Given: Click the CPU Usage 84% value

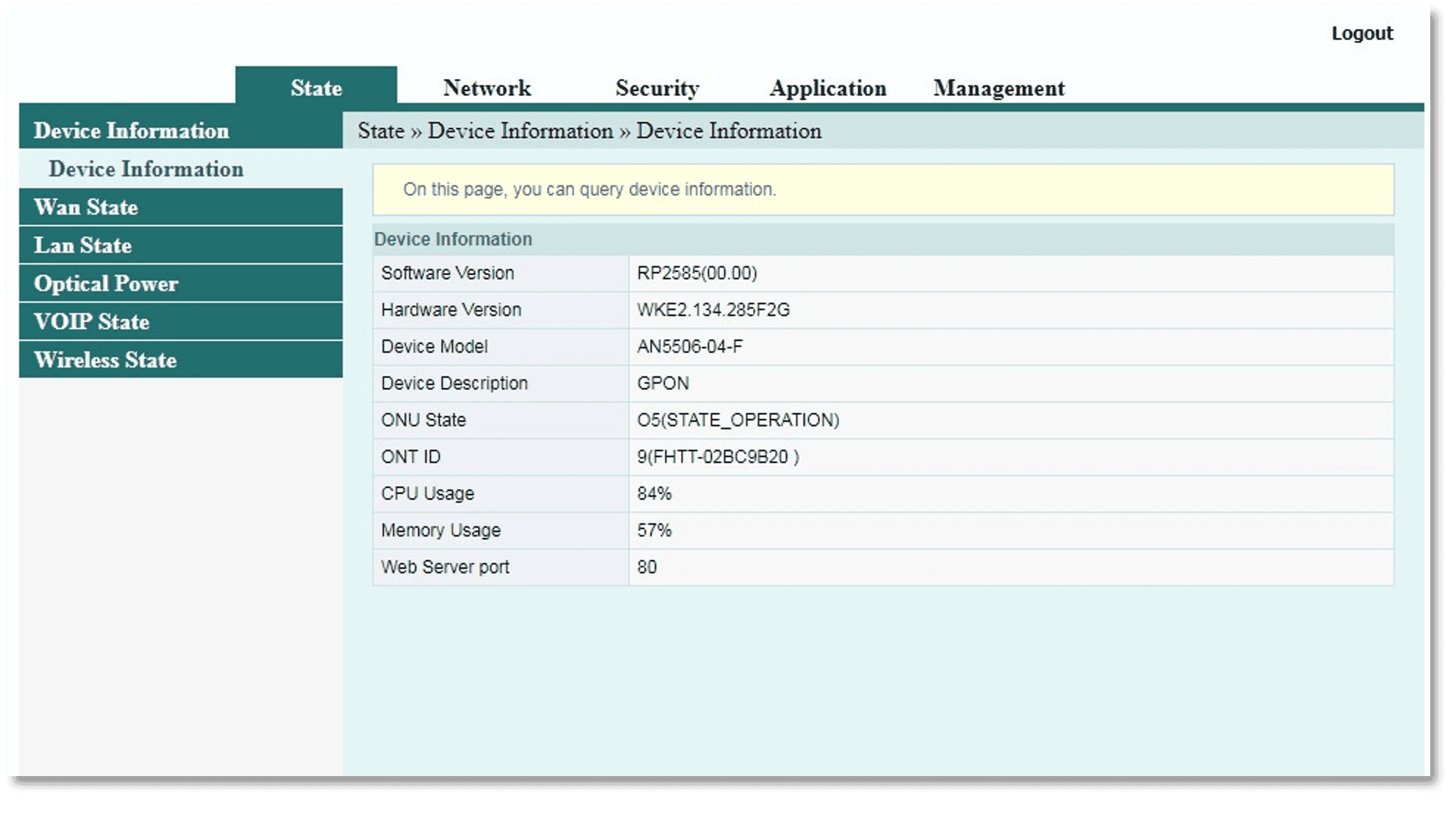Looking at the screenshot, I should [654, 494].
